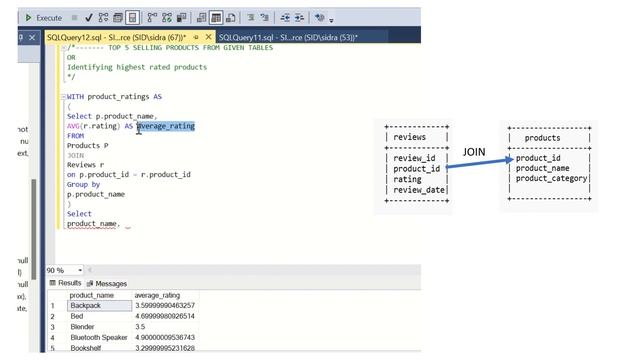This screenshot has width=640, height=360.
Task: Click the 'Reviews r' code line
Action: tap(85, 165)
